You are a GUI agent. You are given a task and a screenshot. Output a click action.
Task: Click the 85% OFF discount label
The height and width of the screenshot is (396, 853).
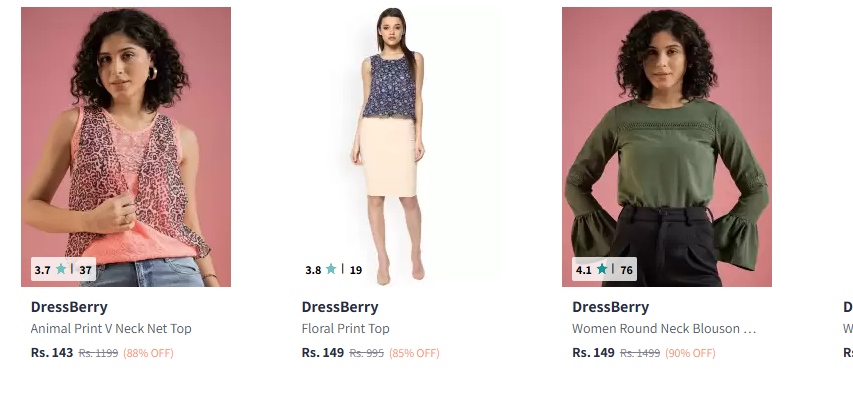(414, 353)
